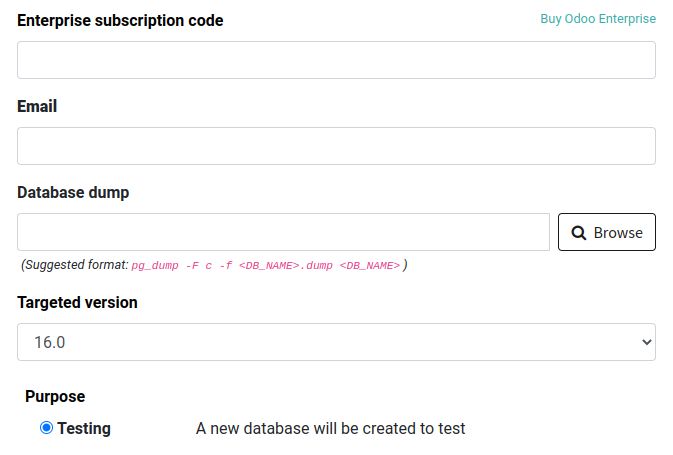Click the Email field label
The image size is (673, 455).
(x=37, y=107)
